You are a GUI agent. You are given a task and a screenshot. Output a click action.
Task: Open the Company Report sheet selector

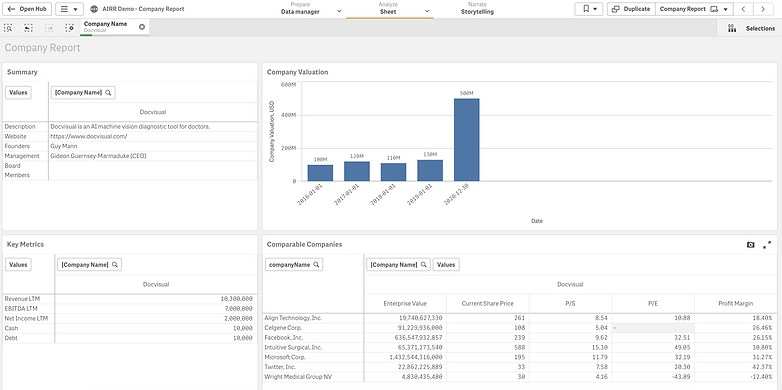click(x=694, y=9)
